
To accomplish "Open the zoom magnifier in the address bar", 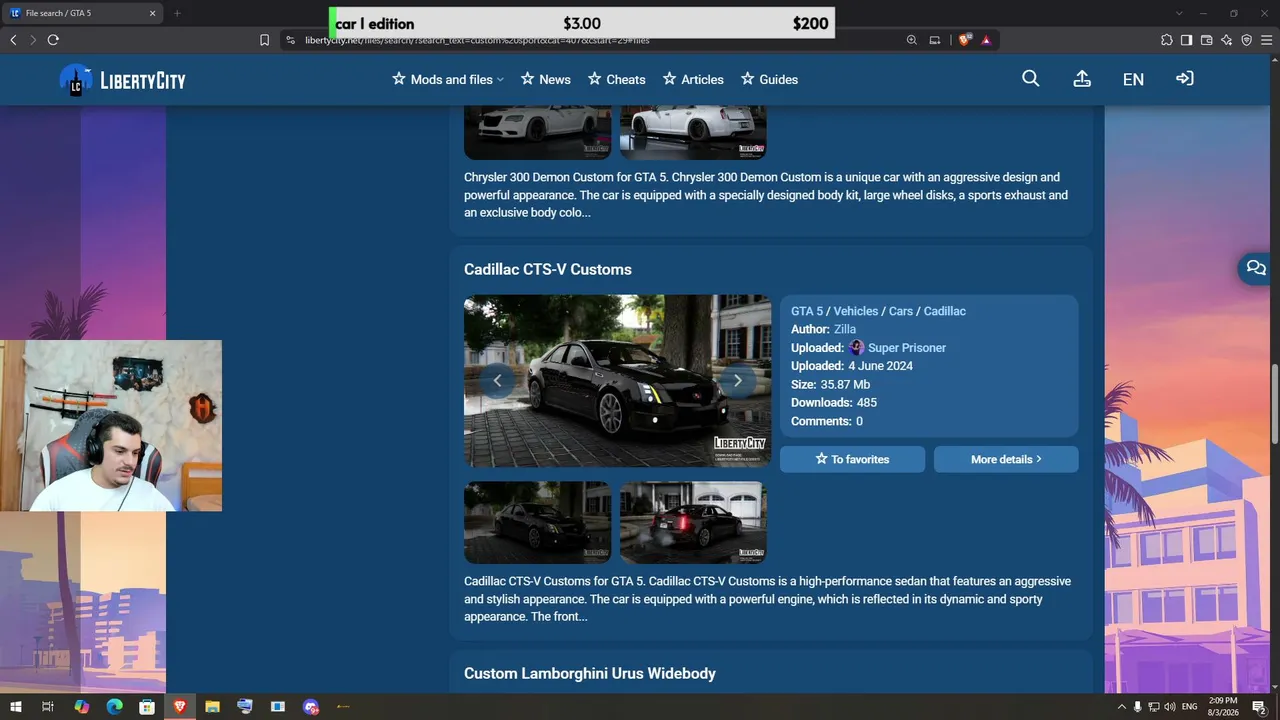I will click(912, 40).
